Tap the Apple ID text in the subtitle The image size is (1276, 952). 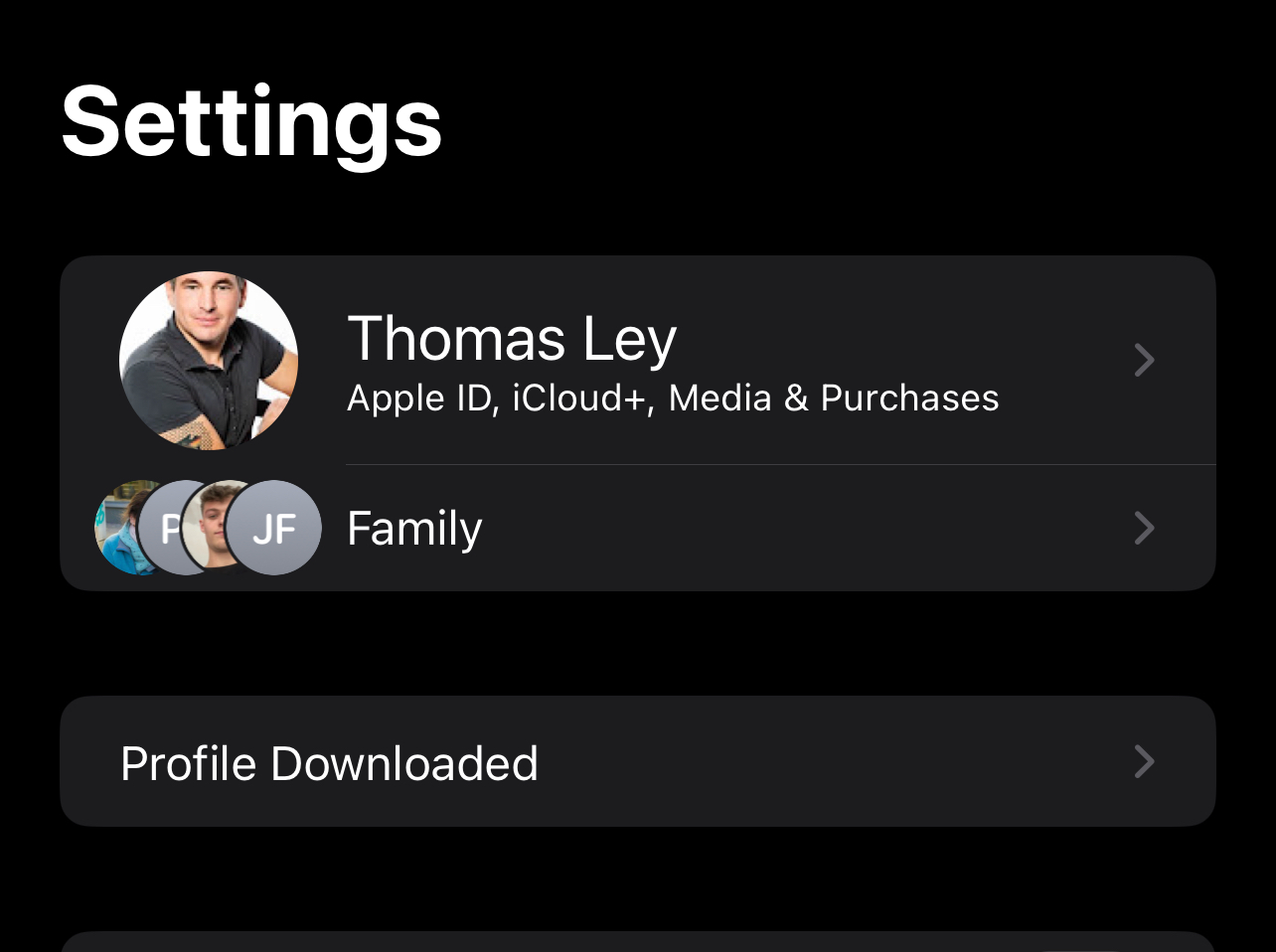pos(420,398)
